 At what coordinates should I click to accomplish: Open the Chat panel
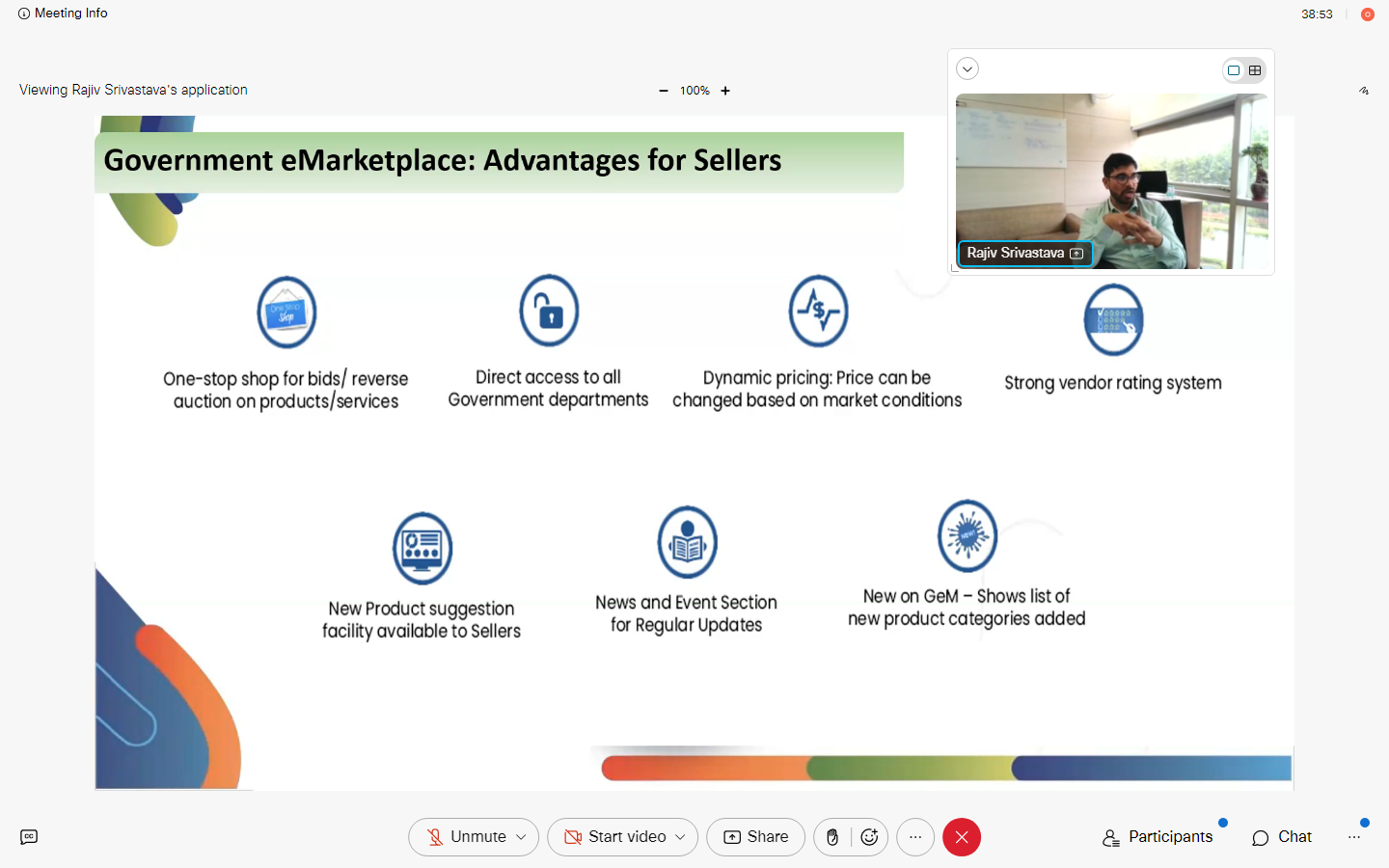coord(1282,837)
